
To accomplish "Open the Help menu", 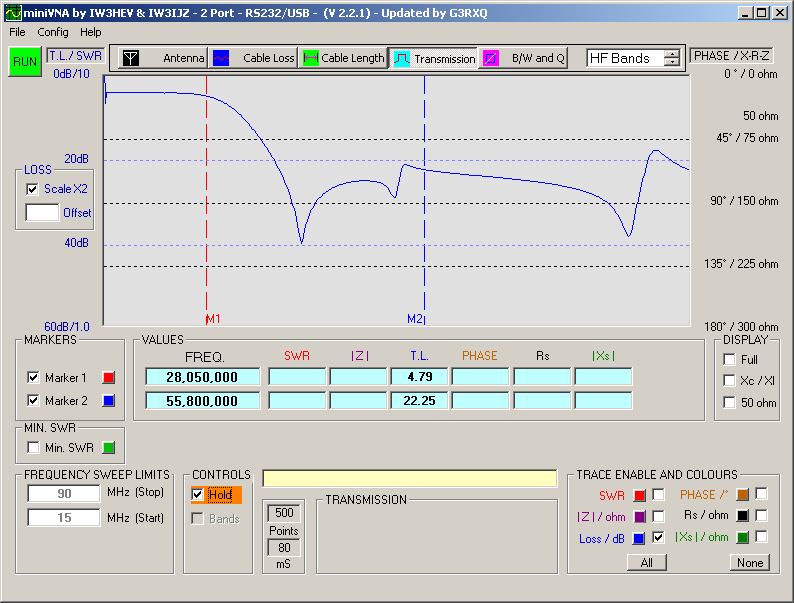I will [91, 32].
